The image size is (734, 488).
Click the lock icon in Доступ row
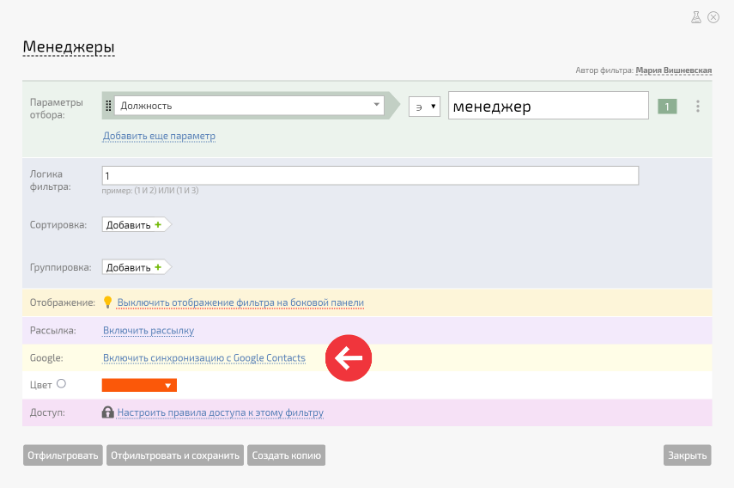click(x=108, y=412)
